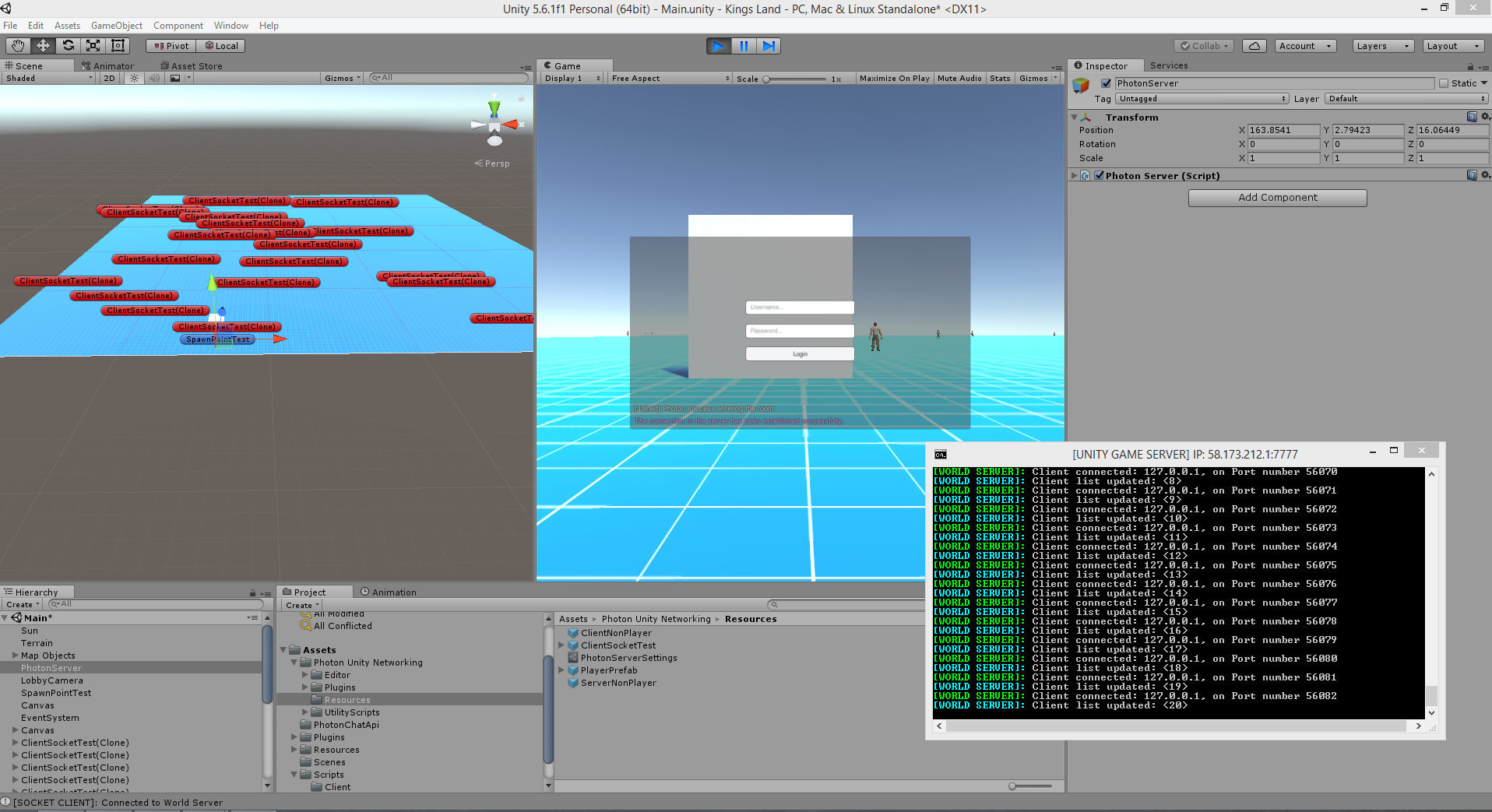Open the Cloud services icon
1492x812 pixels.
(1254, 46)
